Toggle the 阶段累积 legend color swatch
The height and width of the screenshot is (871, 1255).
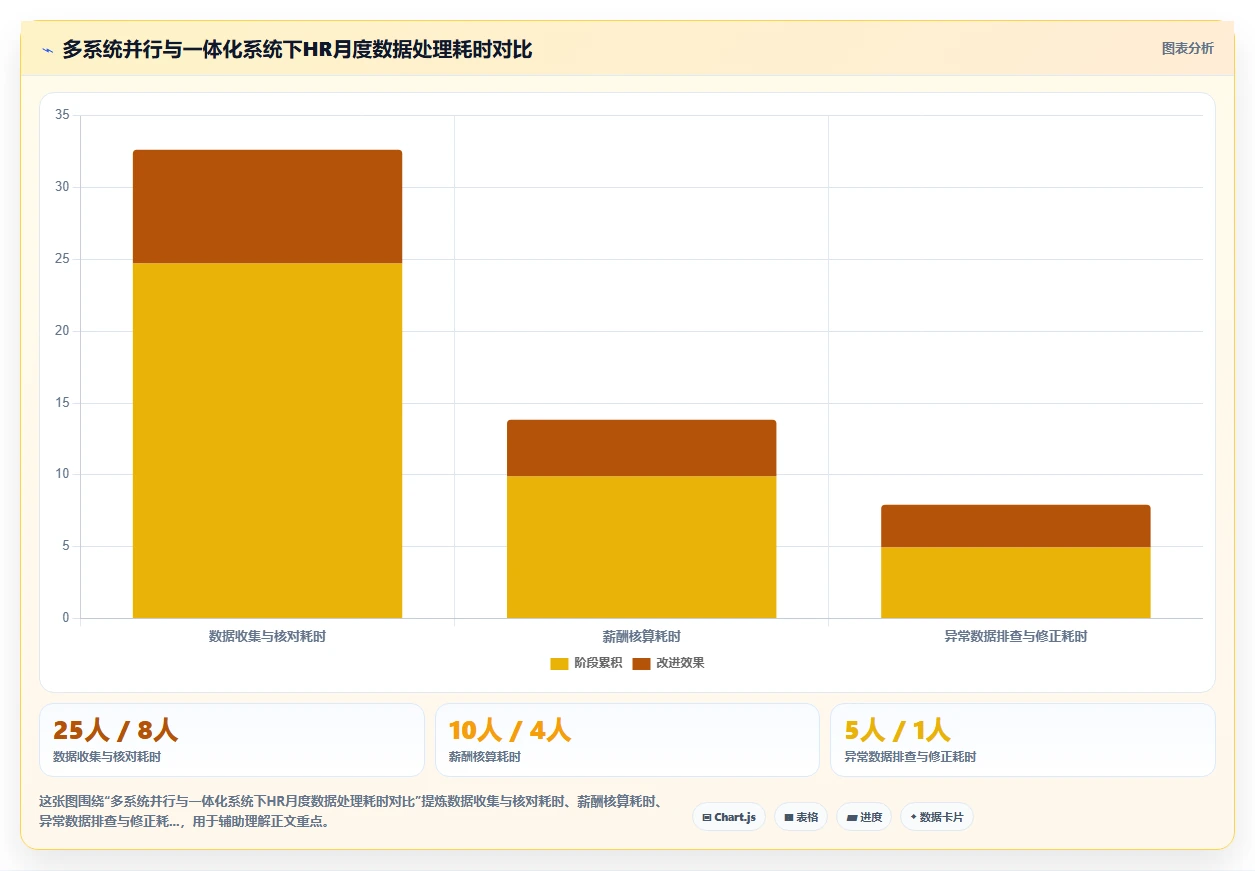click(559, 664)
